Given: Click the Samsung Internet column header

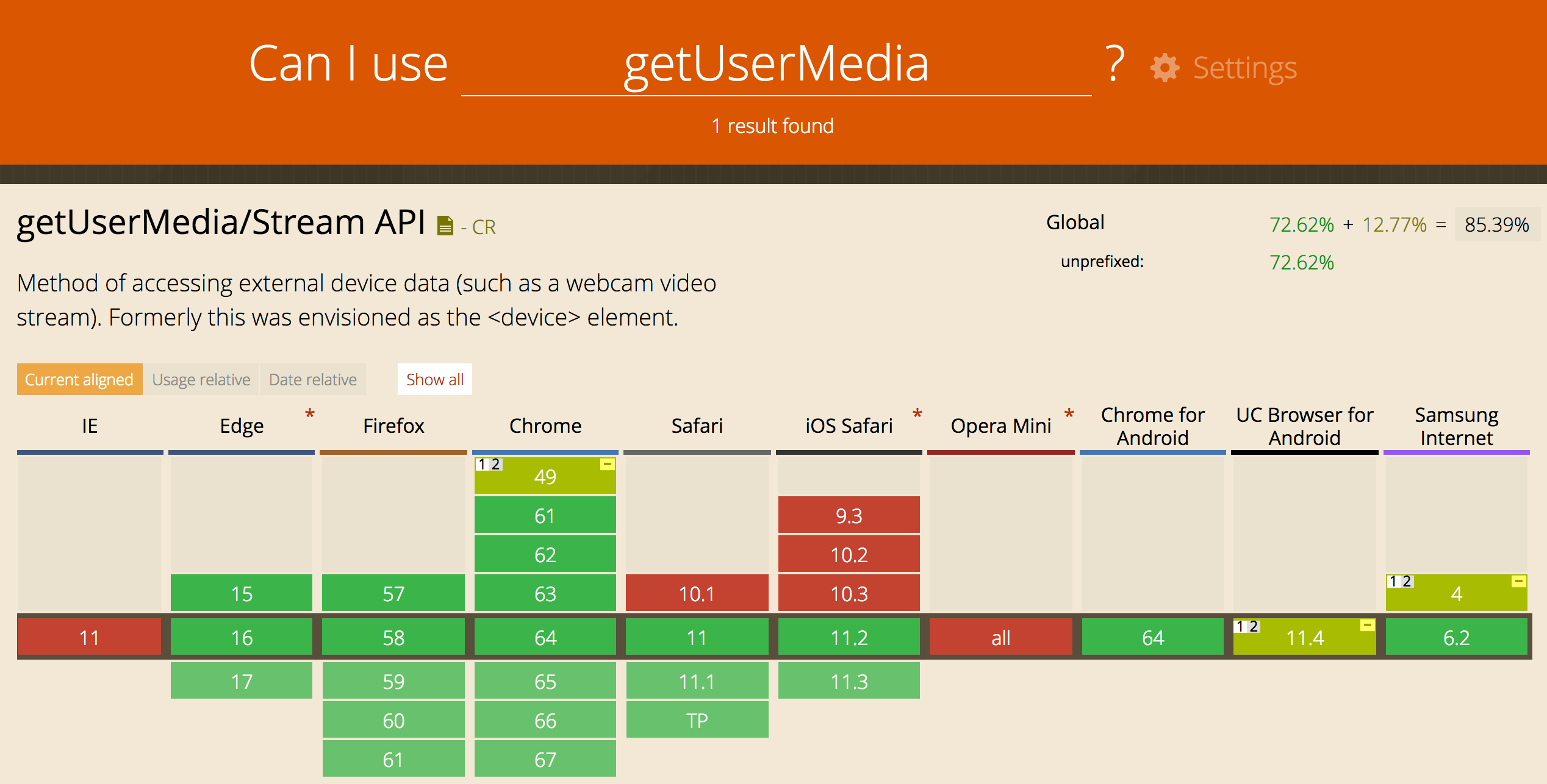Looking at the screenshot, I should (1457, 426).
